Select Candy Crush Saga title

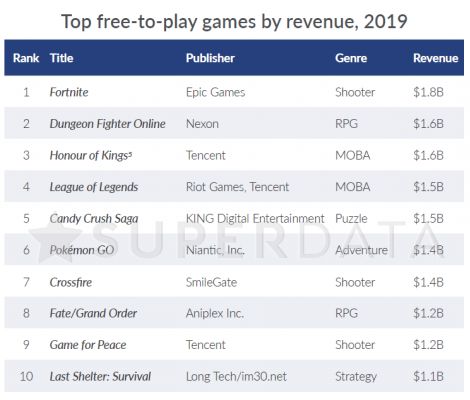pyautogui.click(x=94, y=219)
